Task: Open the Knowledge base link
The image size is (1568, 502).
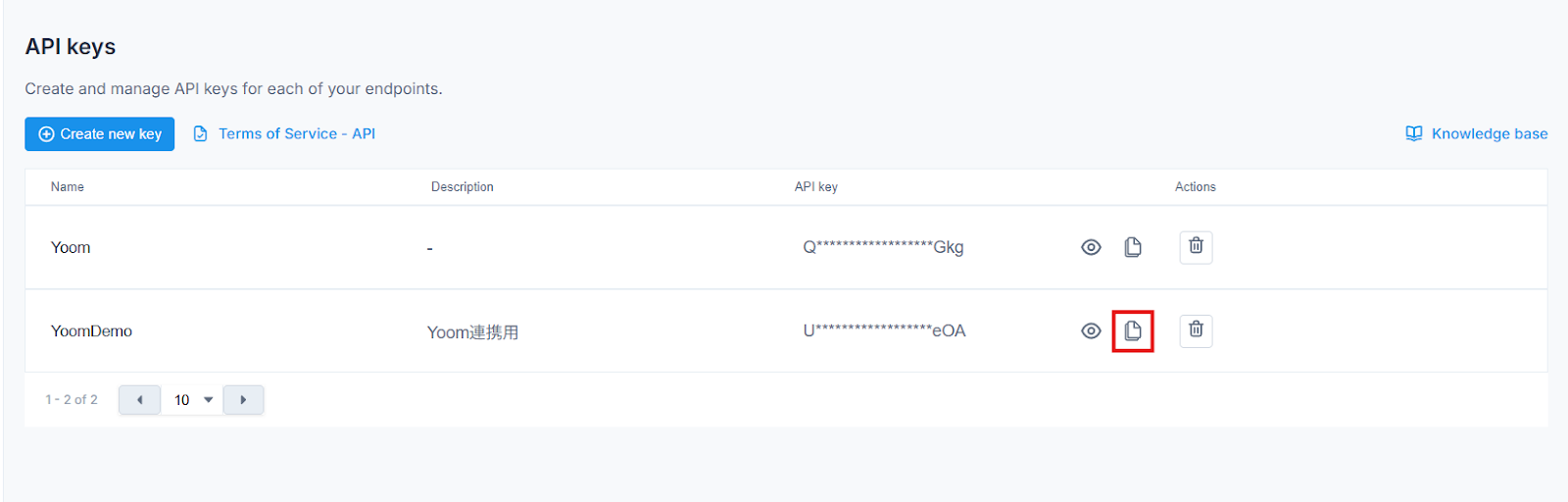Action: (x=1490, y=133)
